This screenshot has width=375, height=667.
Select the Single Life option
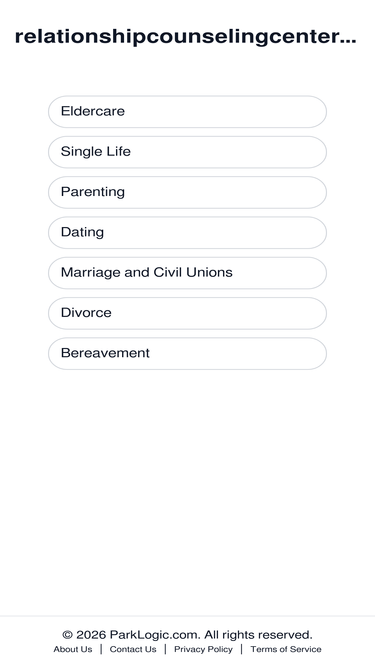187,152
